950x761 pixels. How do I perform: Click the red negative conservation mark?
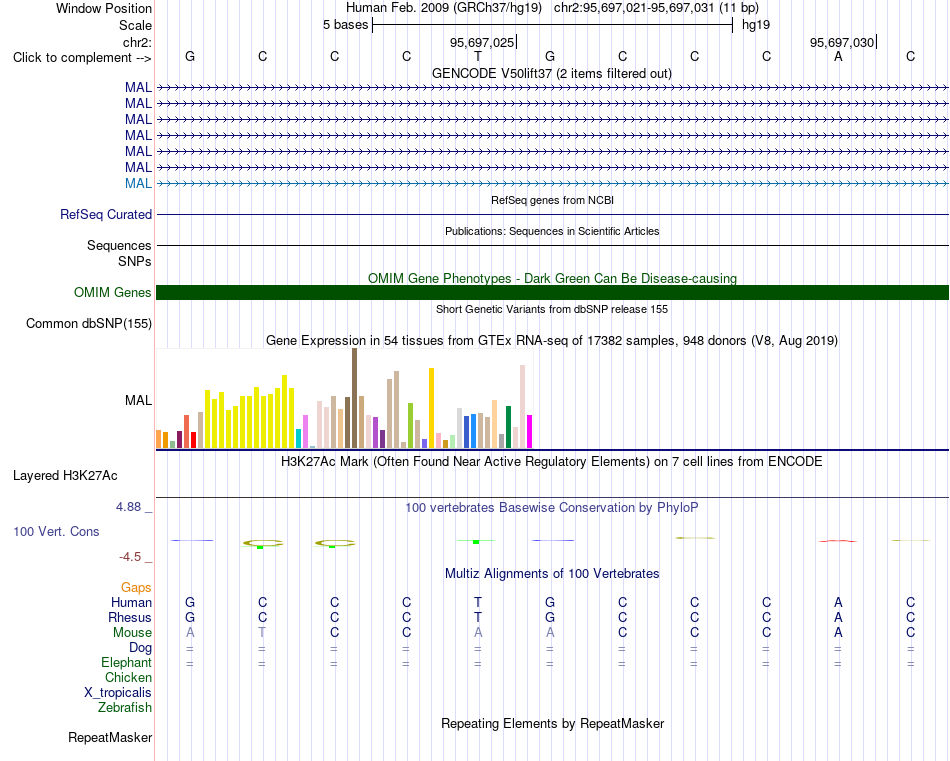coord(838,540)
